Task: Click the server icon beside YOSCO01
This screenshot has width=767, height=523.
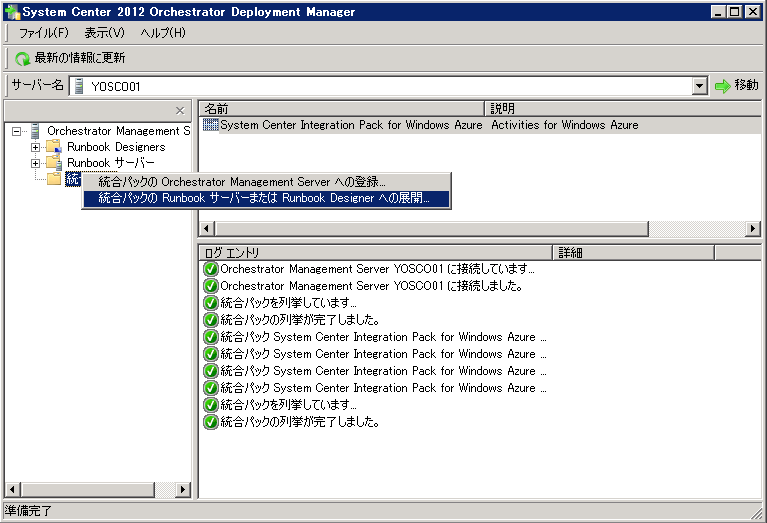Action: [79, 86]
